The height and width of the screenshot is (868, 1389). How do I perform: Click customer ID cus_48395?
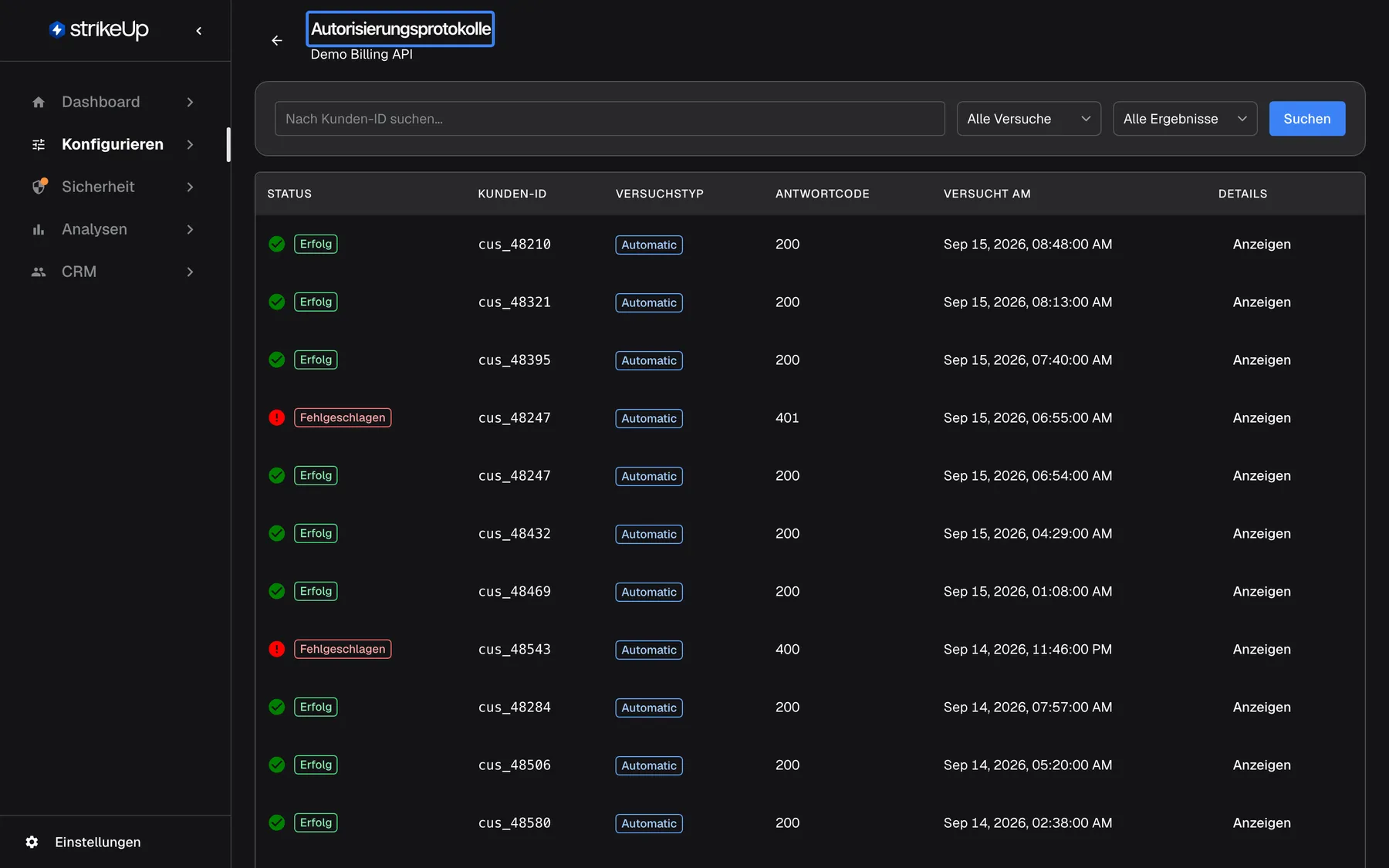point(514,360)
